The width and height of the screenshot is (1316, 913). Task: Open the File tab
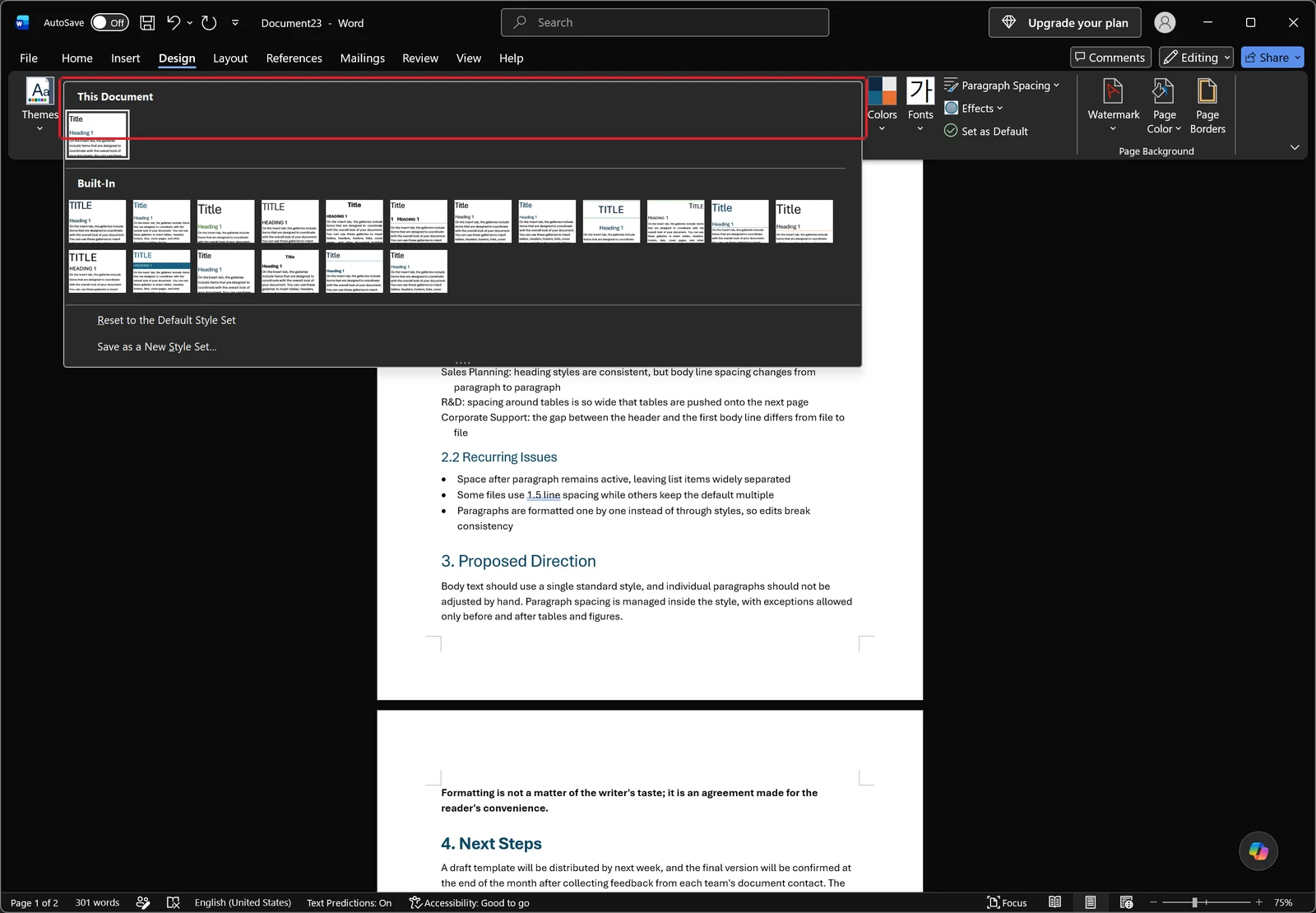(x=29, y=58)
